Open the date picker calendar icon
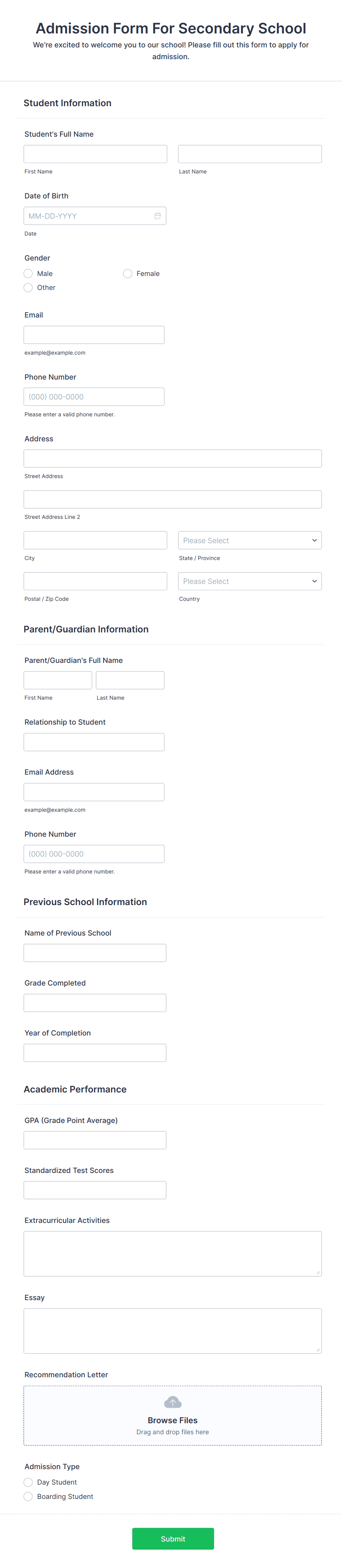The width and height of the screenshot is (342, 1568). (157, 215)
